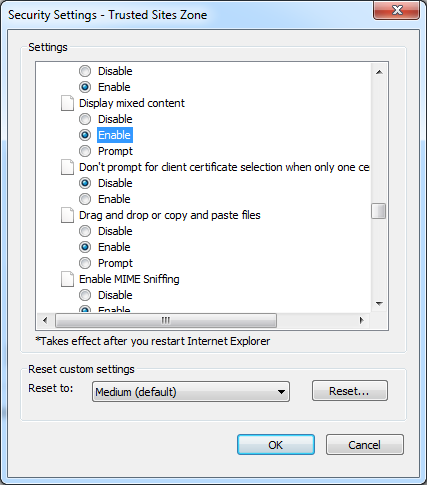Select Disable under Display mixed content
427x485 pixels.
[85, 119]
